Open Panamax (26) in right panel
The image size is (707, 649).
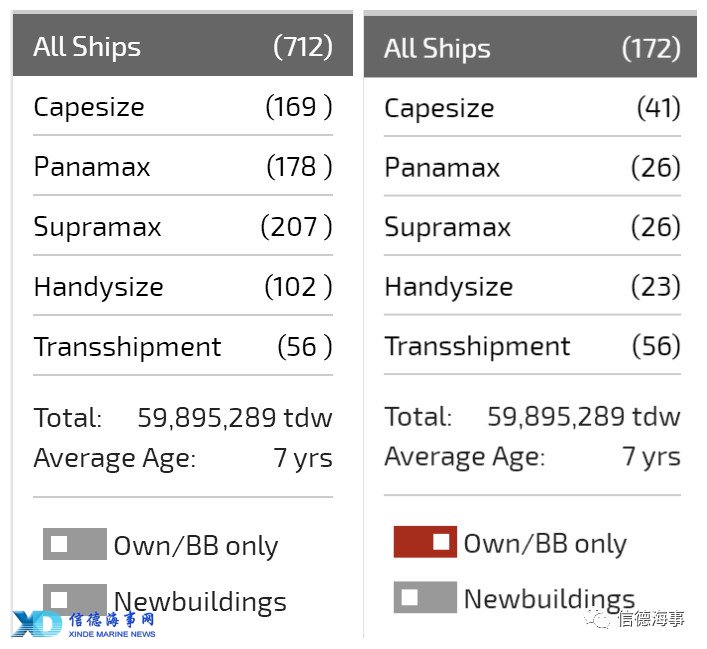coord(532,167)
